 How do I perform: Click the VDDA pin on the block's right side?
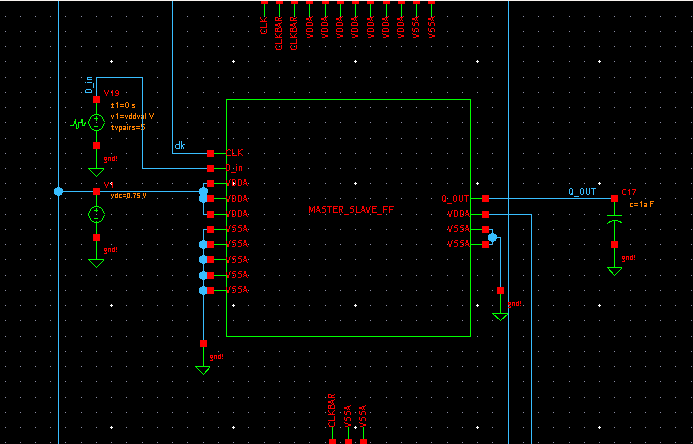(485, 214)
